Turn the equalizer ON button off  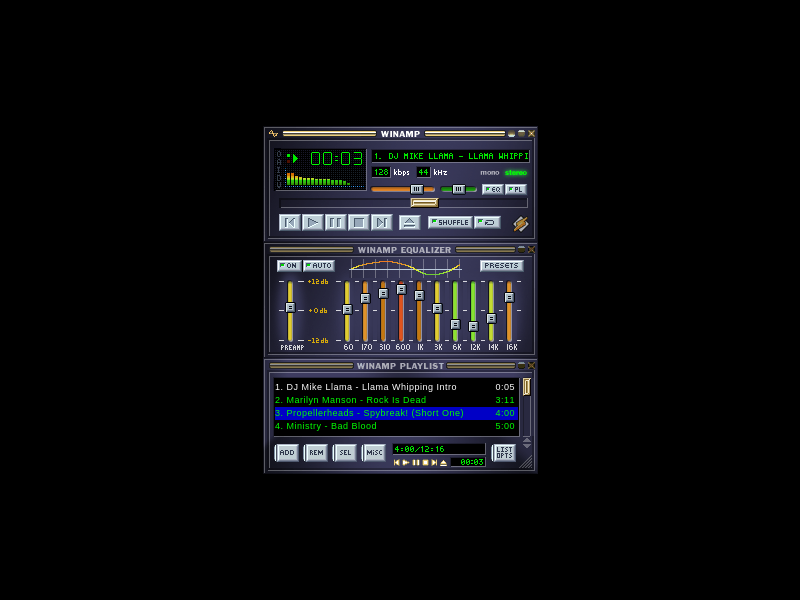(289, 266)
